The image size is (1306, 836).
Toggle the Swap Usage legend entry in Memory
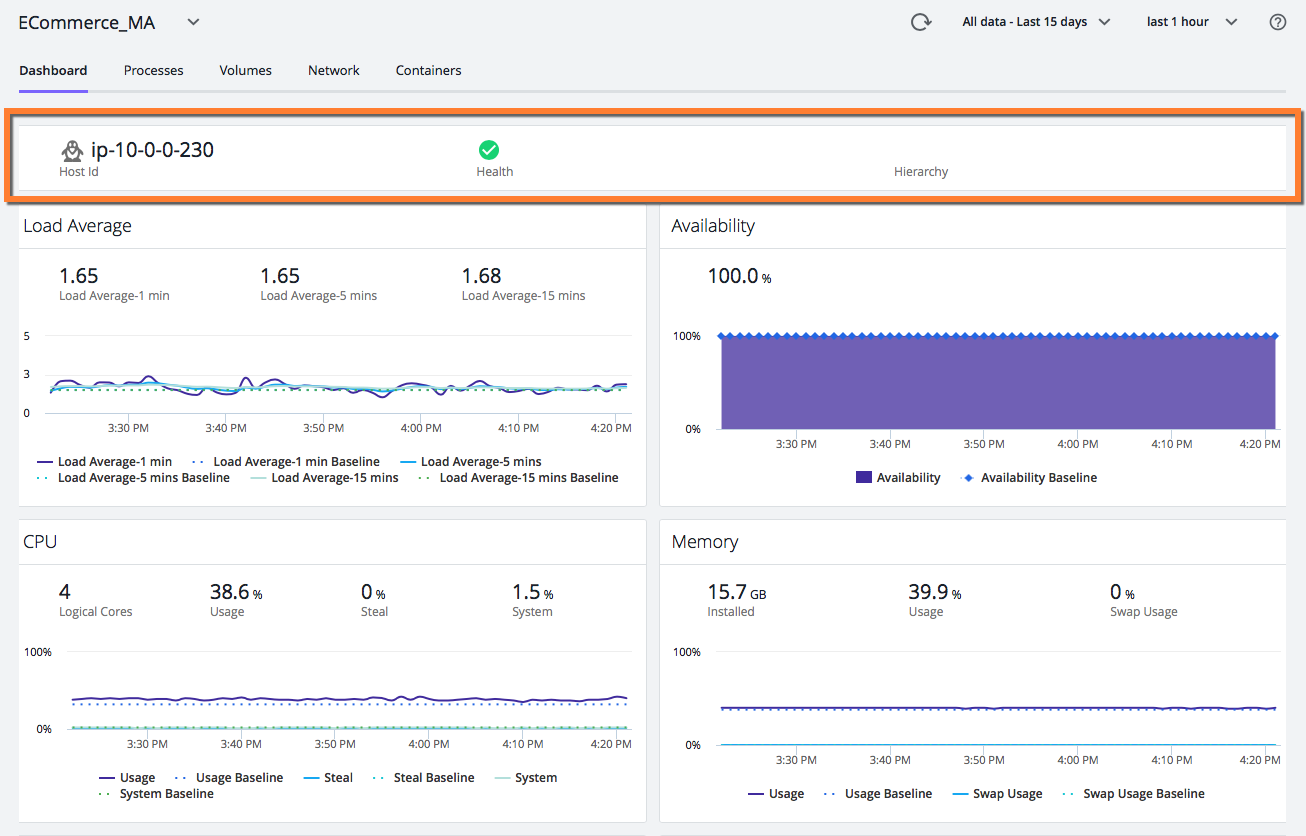coord(997,794)
